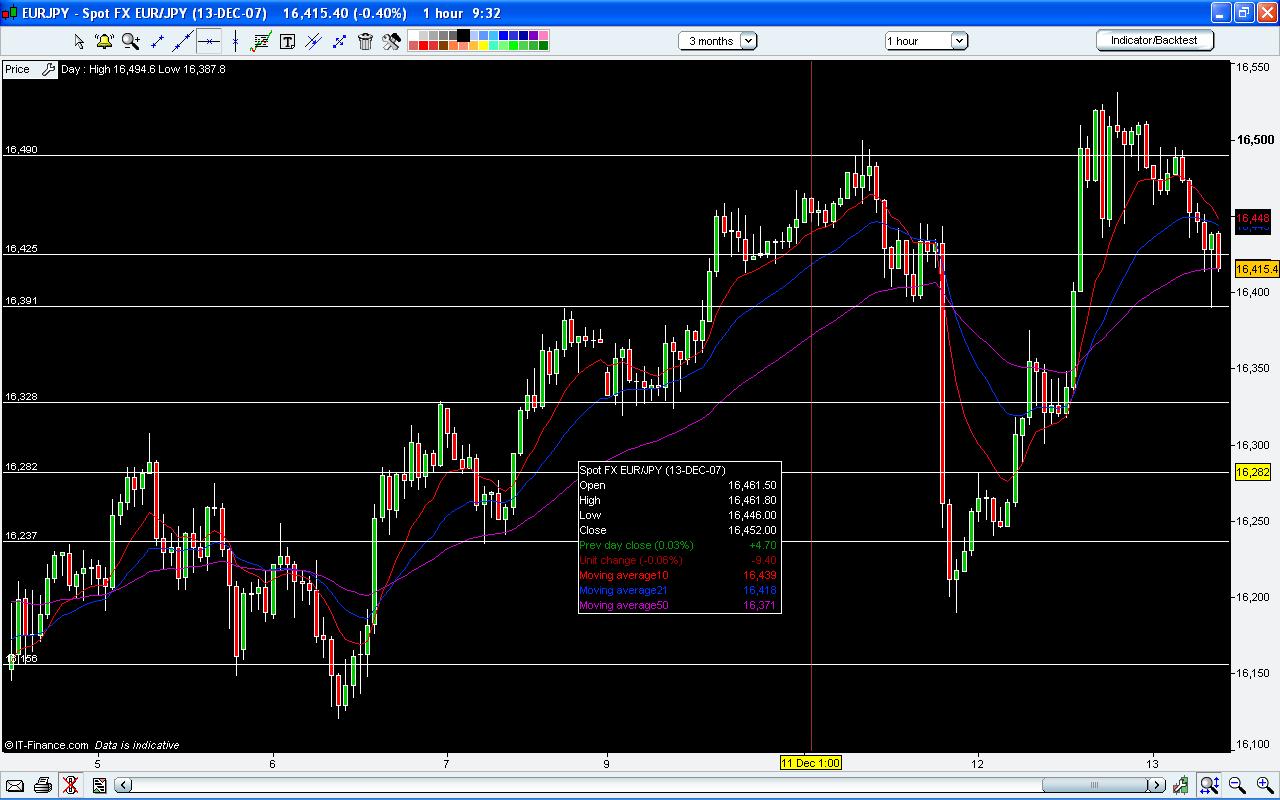Zoom in with the plus magnifier
Image resolution: width=1280 pixels, height=800 pixels.
click(x=1265, y=785)
